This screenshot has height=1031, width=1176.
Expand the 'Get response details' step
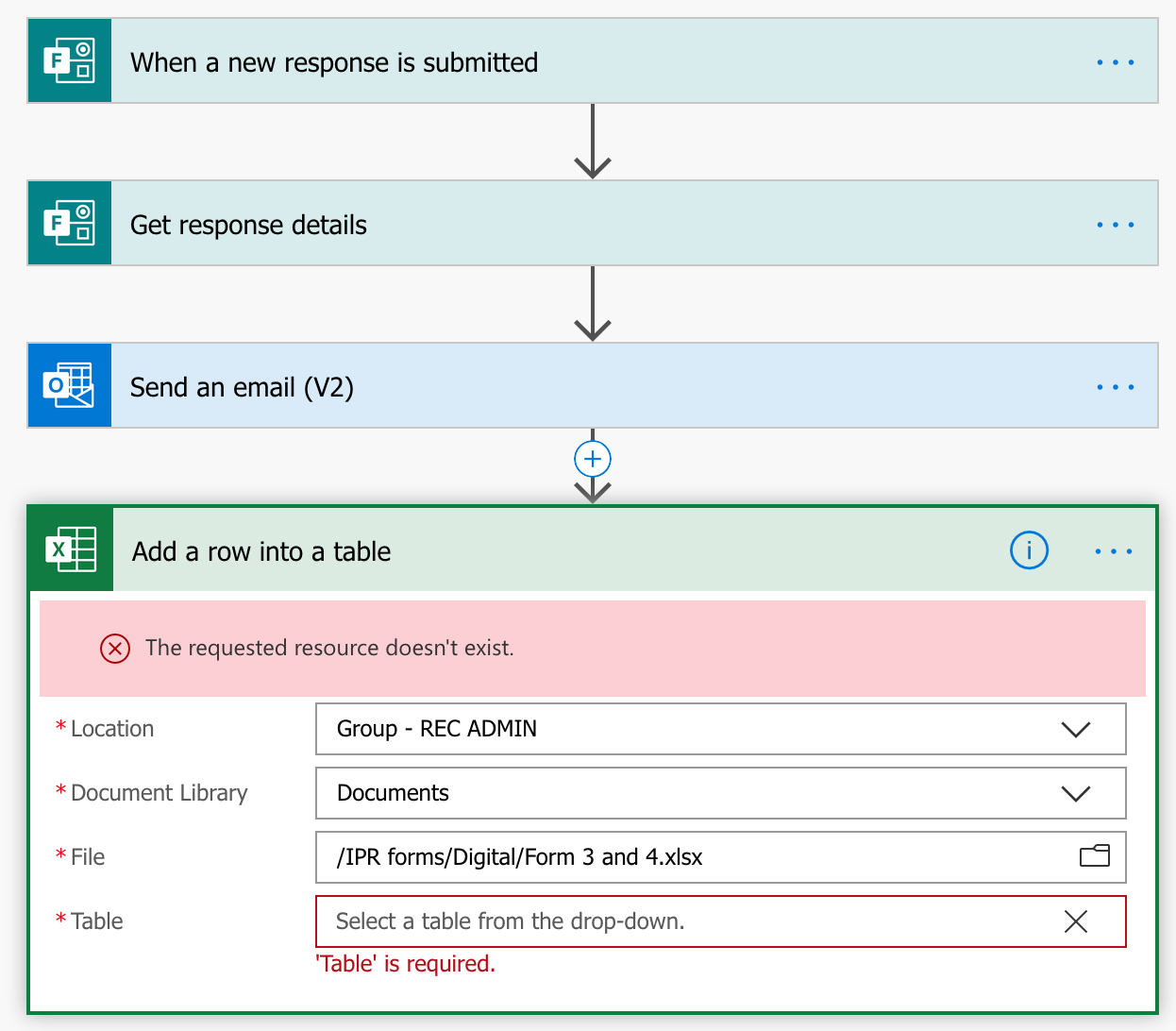pos(593,224)
